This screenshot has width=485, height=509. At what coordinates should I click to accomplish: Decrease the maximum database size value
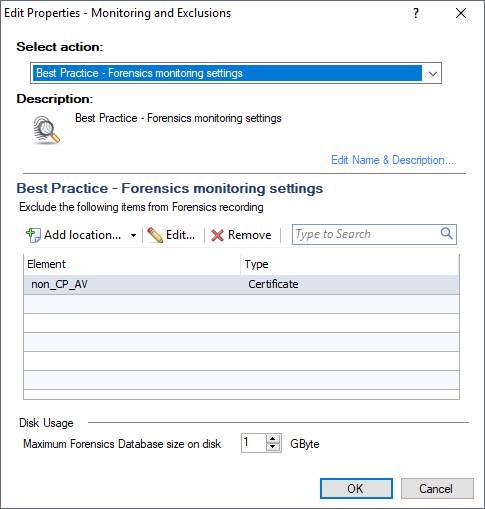coord(273,447)
